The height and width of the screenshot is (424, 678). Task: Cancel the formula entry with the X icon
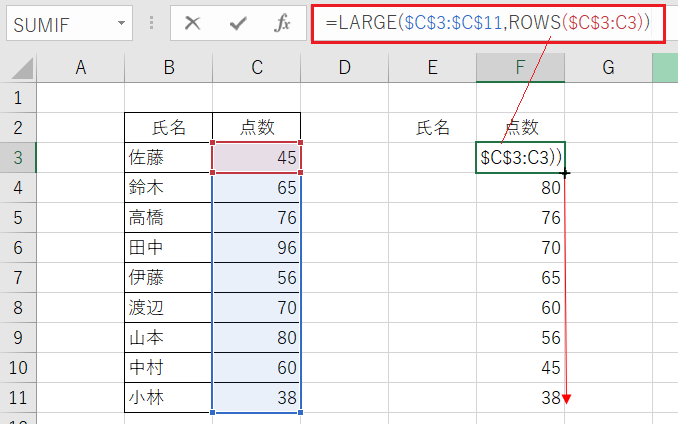[192, 23]
